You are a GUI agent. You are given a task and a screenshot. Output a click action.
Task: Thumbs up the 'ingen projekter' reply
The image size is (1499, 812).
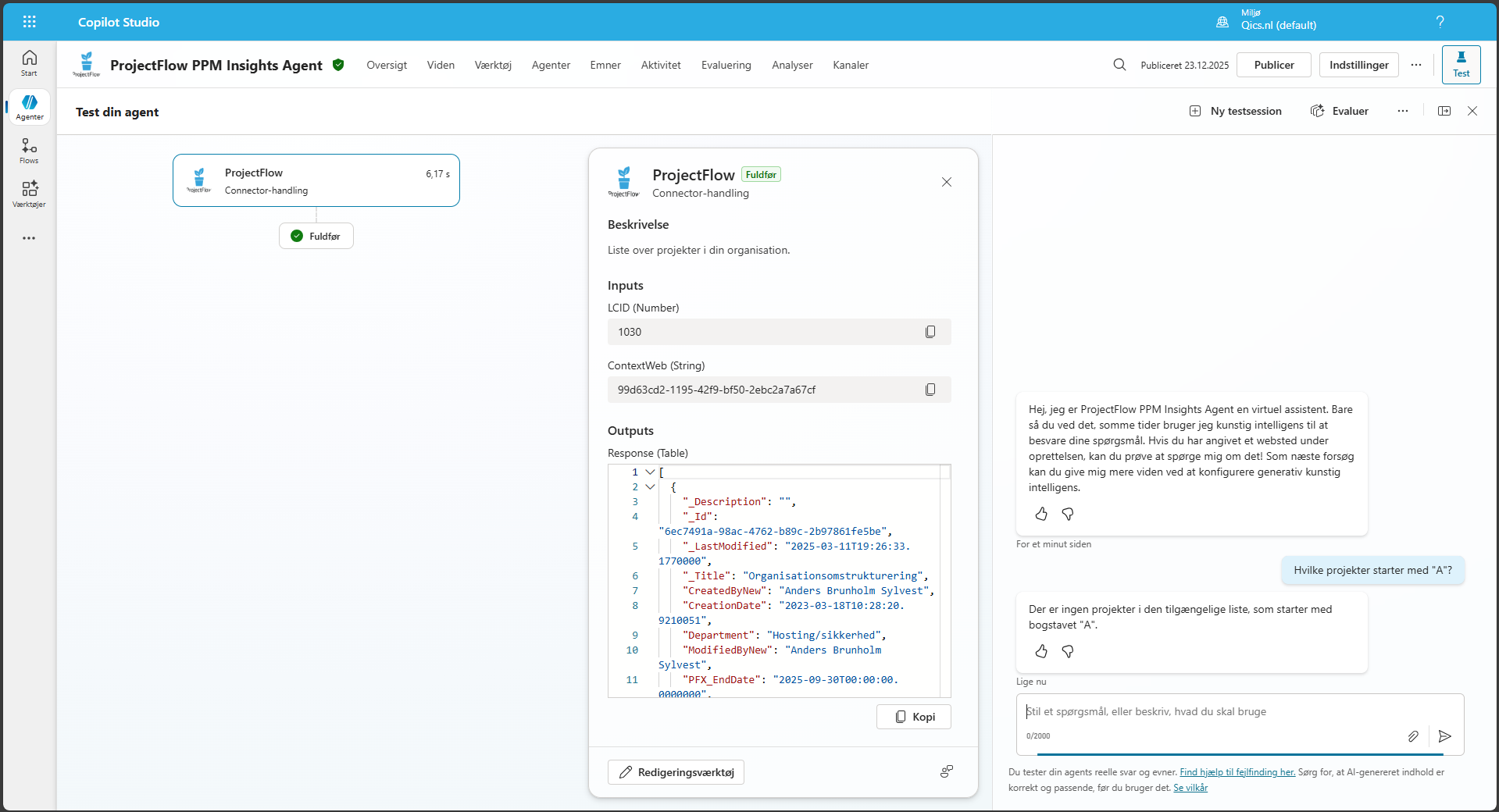(x=1041, y=651)
